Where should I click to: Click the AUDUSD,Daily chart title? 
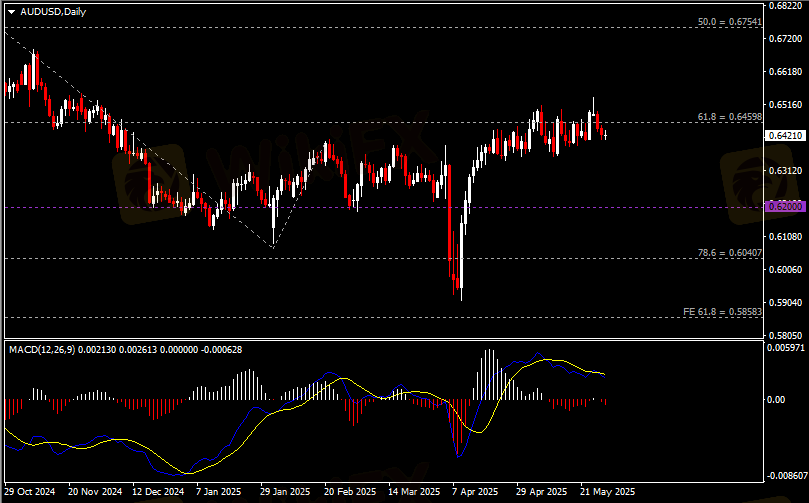coord(49,9)
